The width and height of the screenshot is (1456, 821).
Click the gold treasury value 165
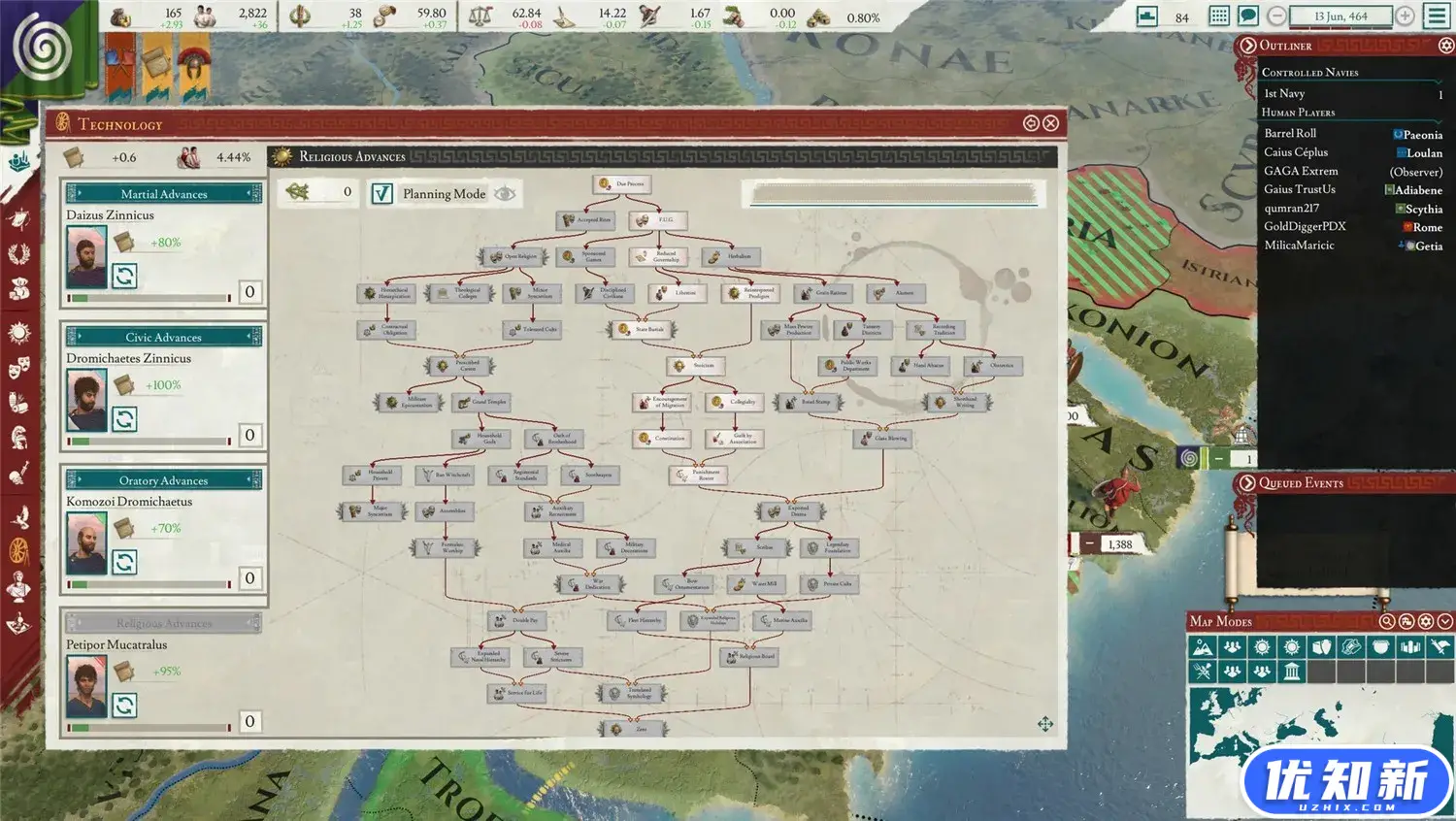pyautogui.click(x=173, y=13)
